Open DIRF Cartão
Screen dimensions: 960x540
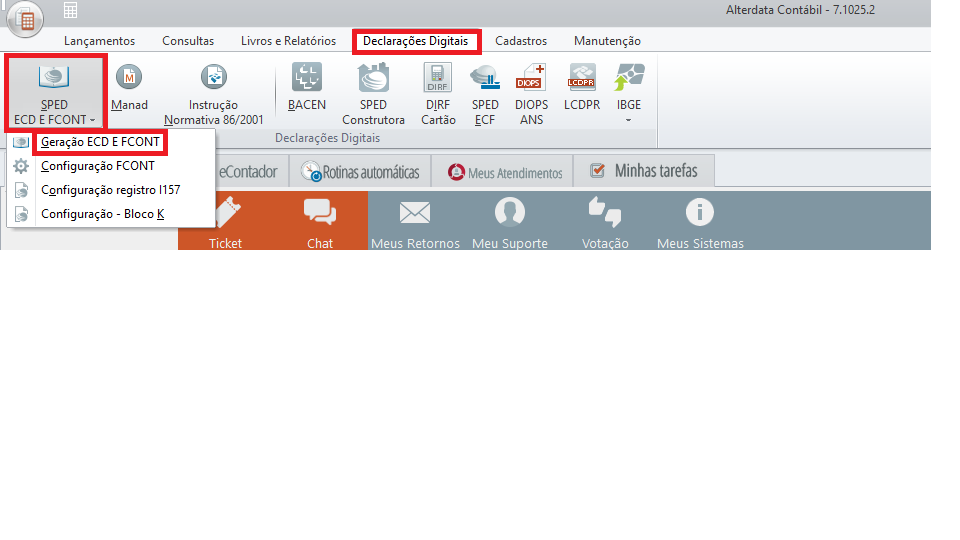(x=438, y=94)
